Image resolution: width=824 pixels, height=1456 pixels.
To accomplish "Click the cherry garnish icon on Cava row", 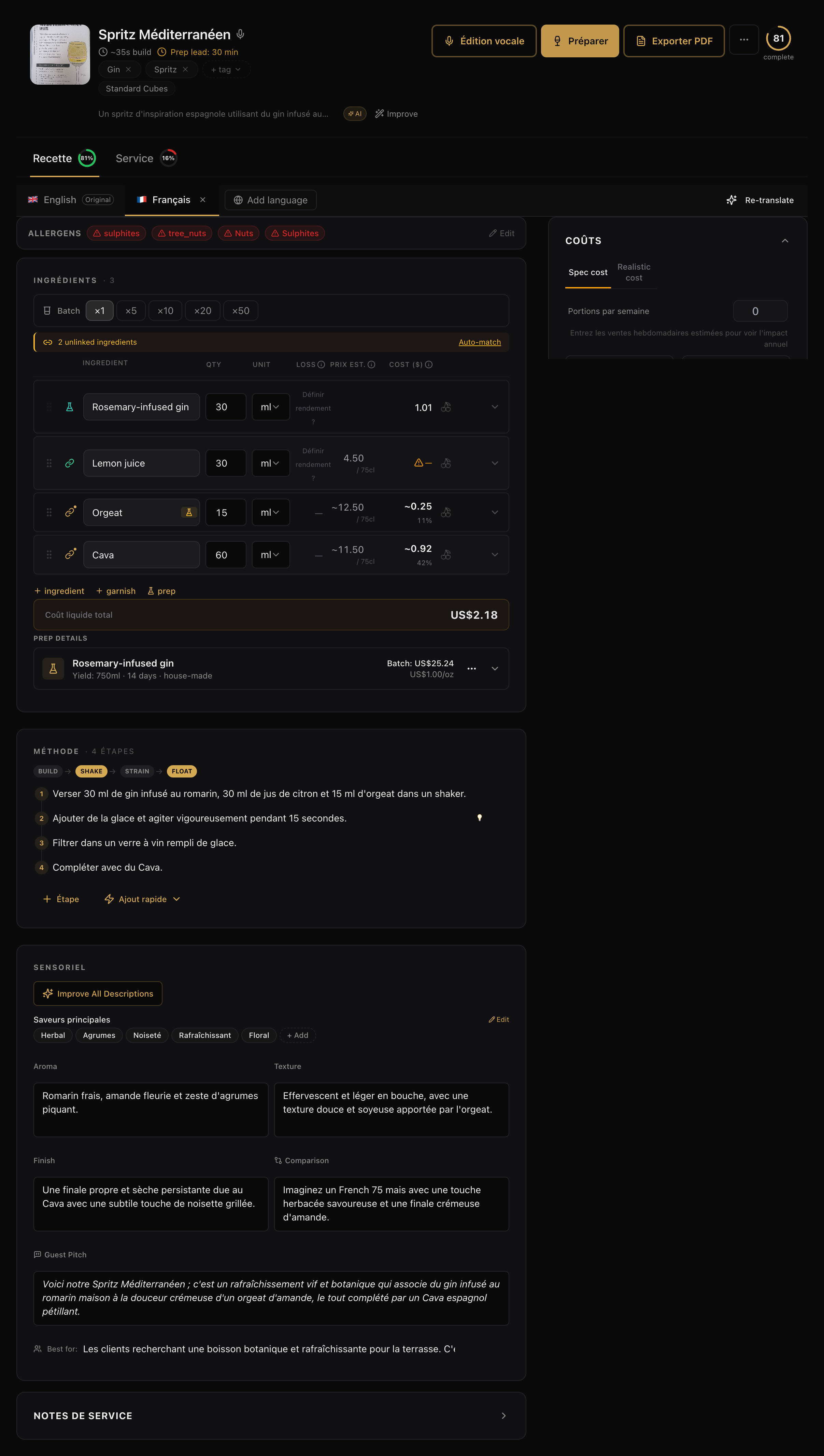I will pyautogui.click(x=446, y=555).
